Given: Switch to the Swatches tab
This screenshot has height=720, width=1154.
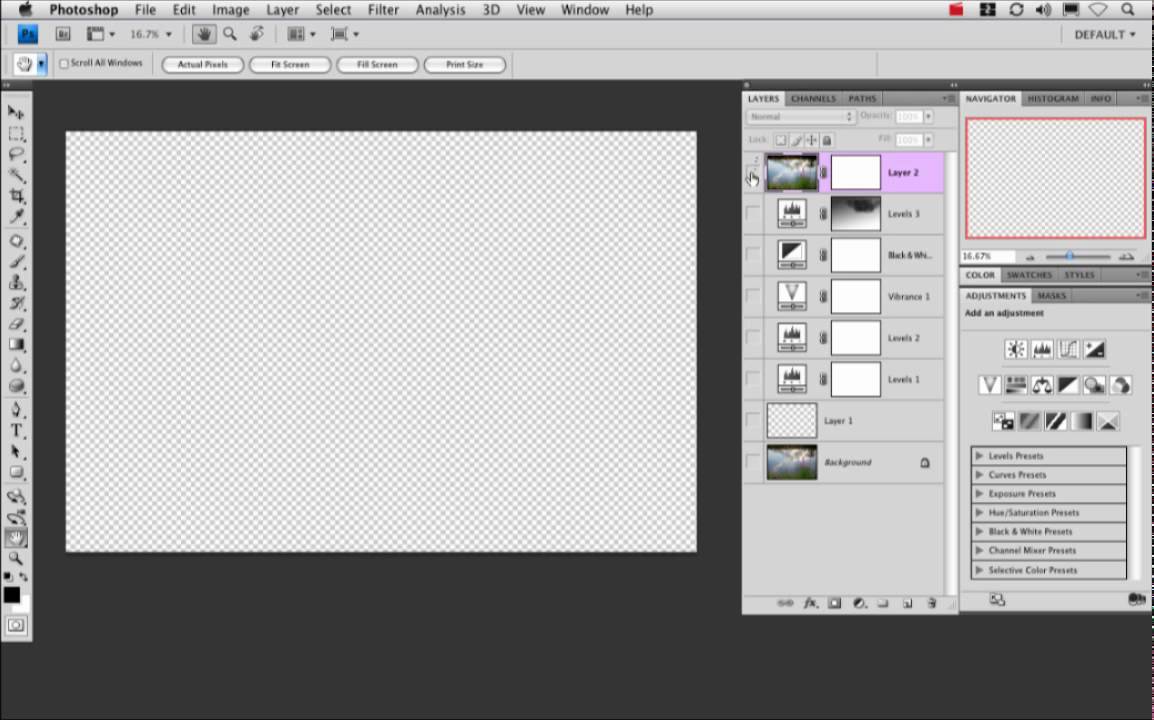Looking at the screenshot, I should 1029,275.
